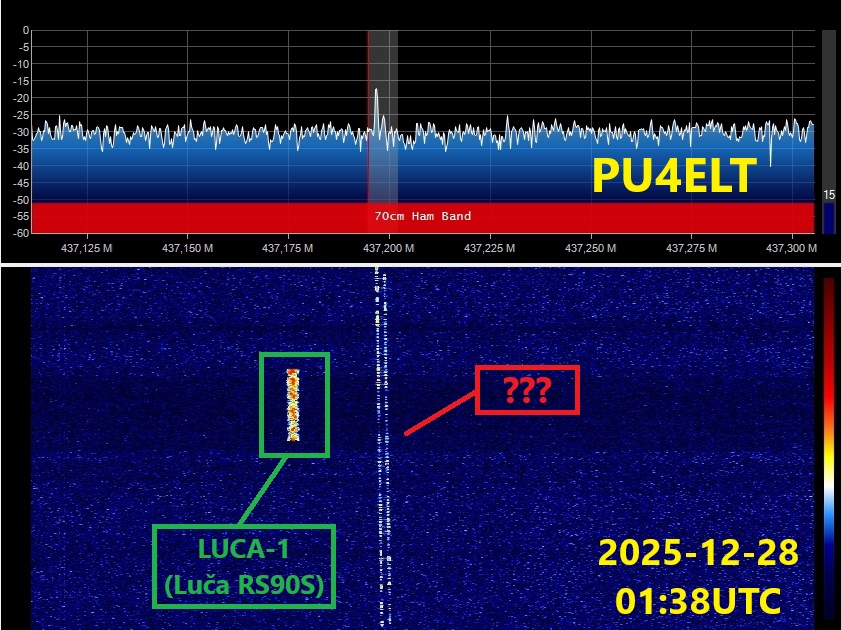Tune to the 437,150 M frequency label
841x630 pixels.
point(188,247)
